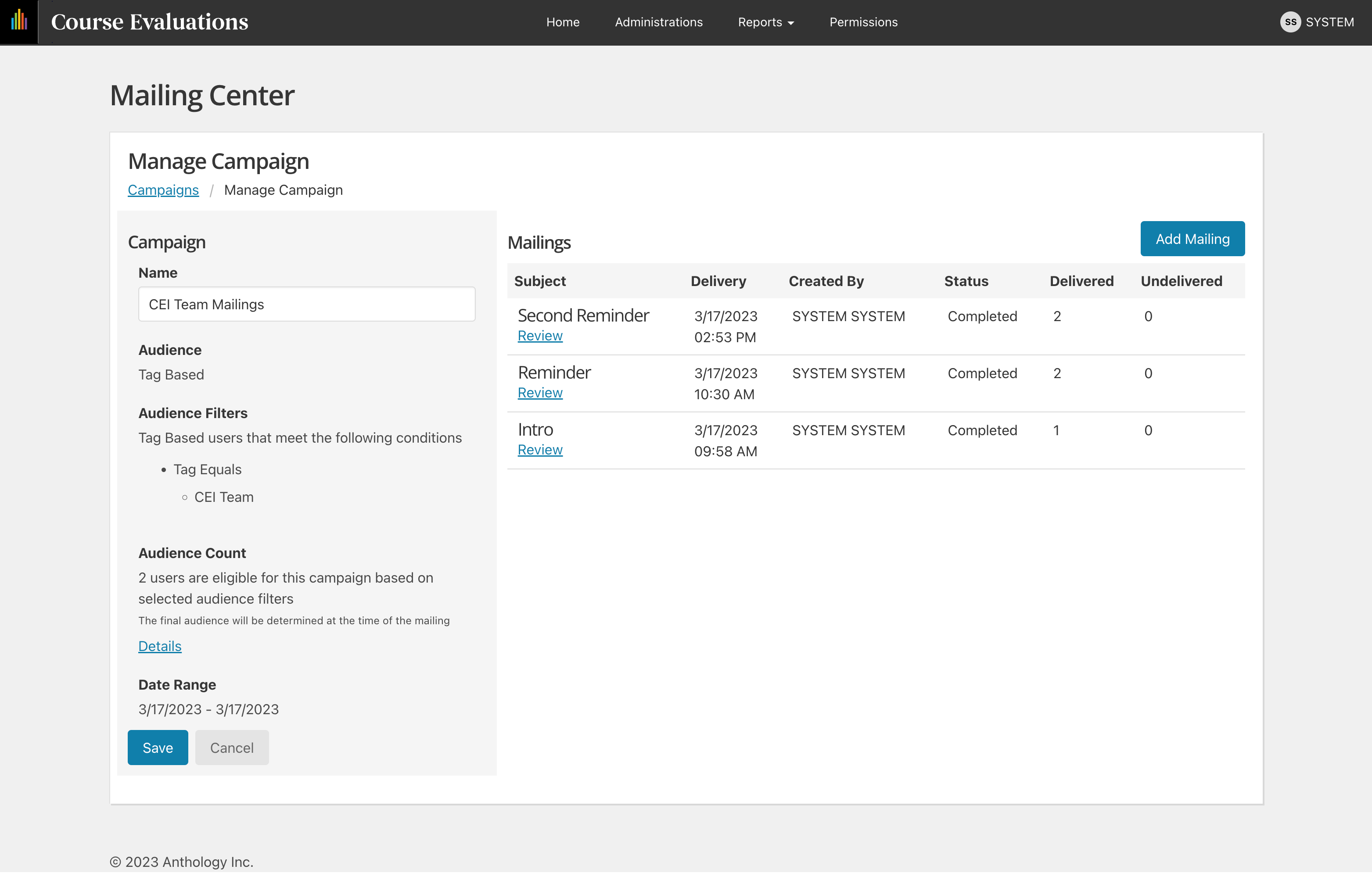The image size is (1372, 873).
Task: Click the Reminder row SYSTEM SYSTEM creator
Action: [848, 373]
